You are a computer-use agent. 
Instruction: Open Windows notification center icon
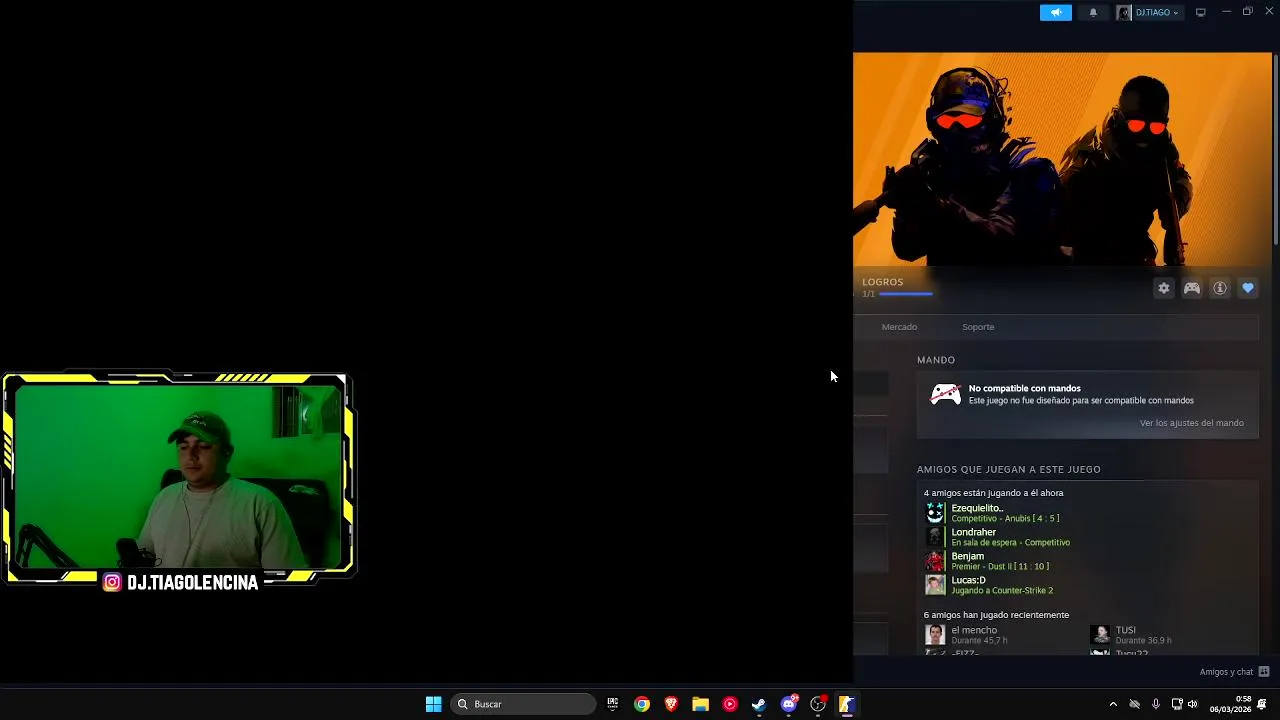click(1263, 704)
